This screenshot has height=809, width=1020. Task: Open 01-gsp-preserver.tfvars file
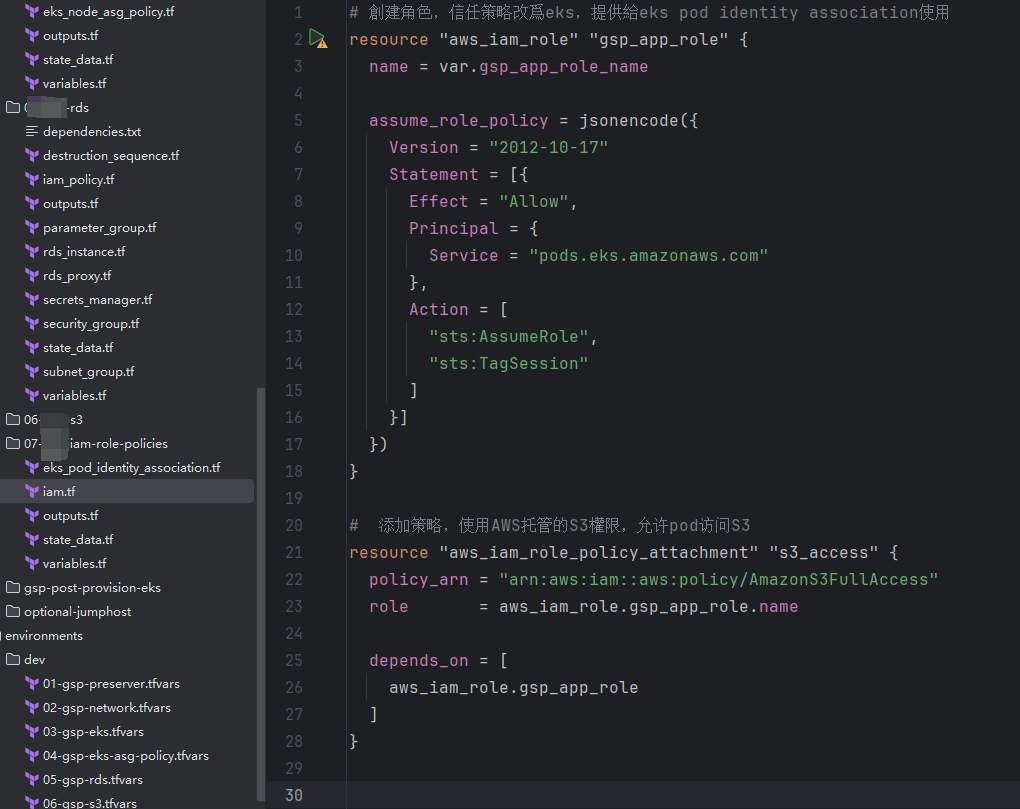pos(111,683)
